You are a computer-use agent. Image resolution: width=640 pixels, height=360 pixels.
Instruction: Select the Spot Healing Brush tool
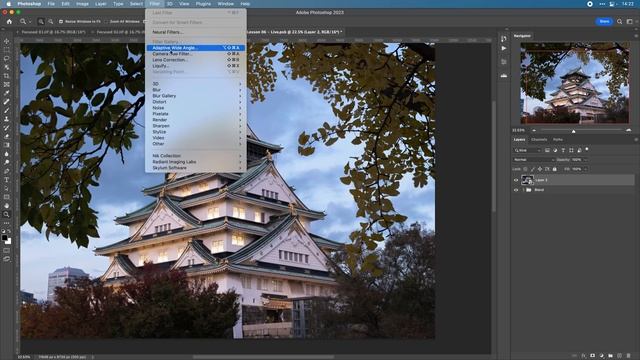[x=7, y=102]
